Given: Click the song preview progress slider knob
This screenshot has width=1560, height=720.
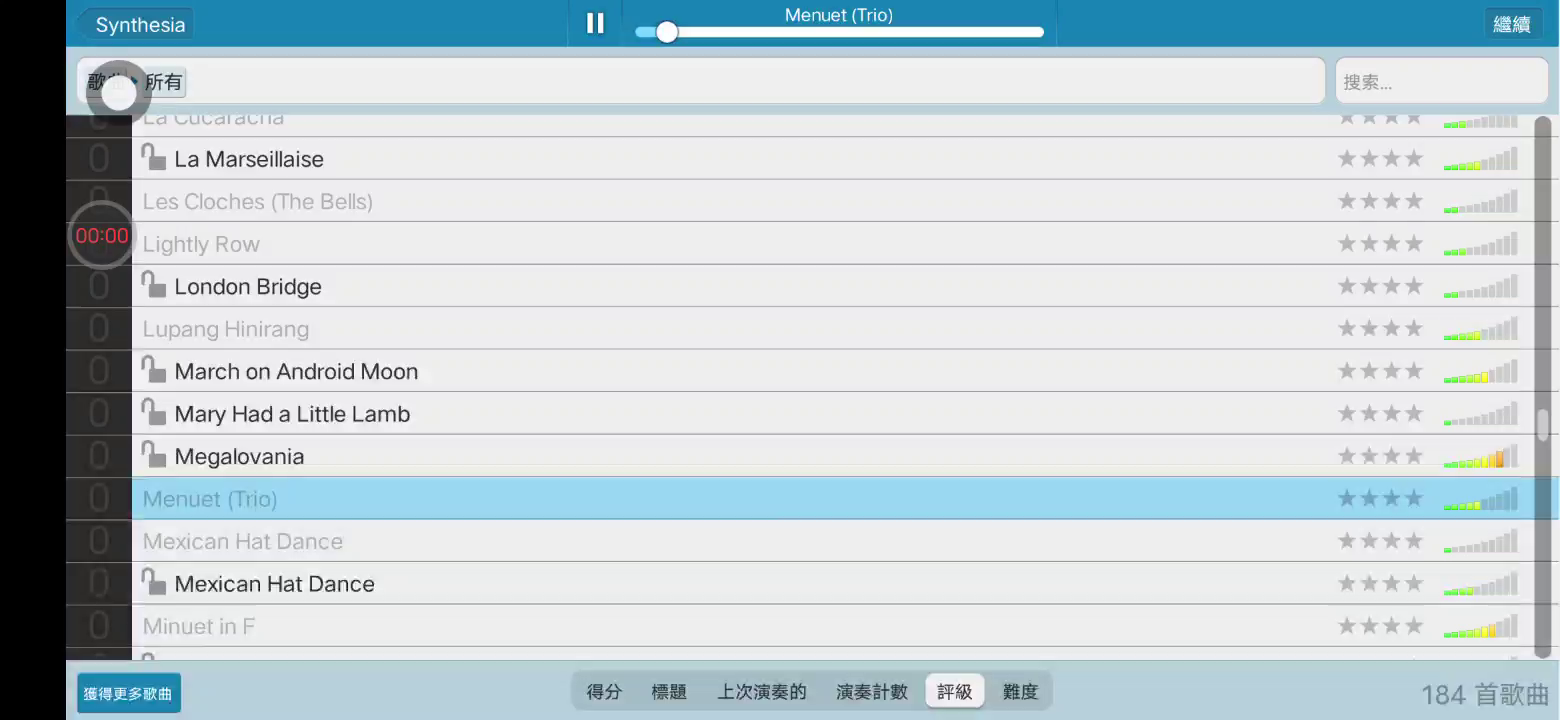Looking at the screenshot, I should point(667,32).
